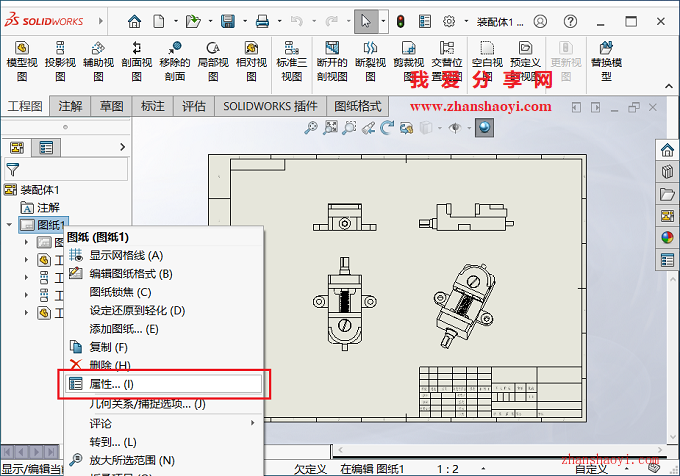Switch to the PropertyManager tab icon
The image size is (680, 476).
(46, 148)
